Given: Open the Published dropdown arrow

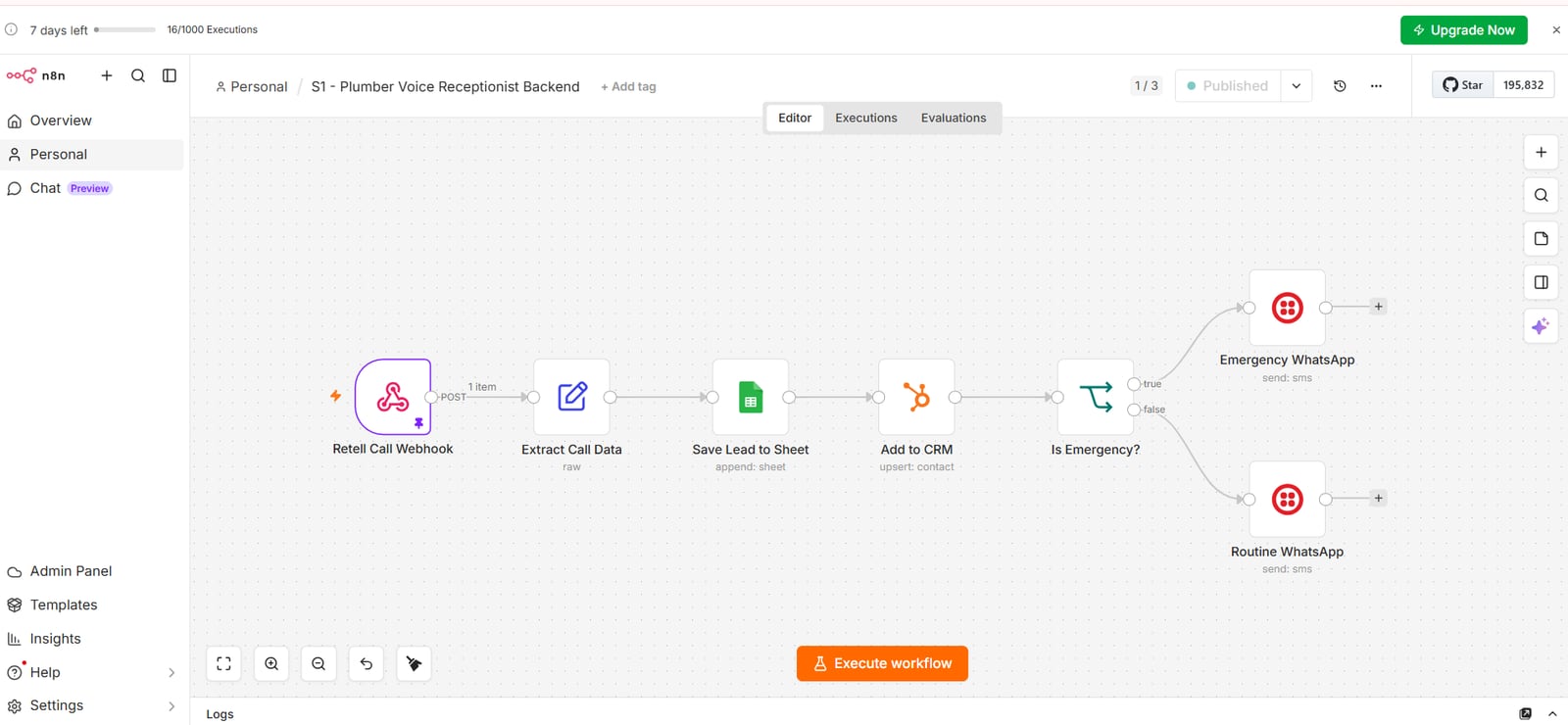Looking at the screenshot, I should click(1296, 86).
